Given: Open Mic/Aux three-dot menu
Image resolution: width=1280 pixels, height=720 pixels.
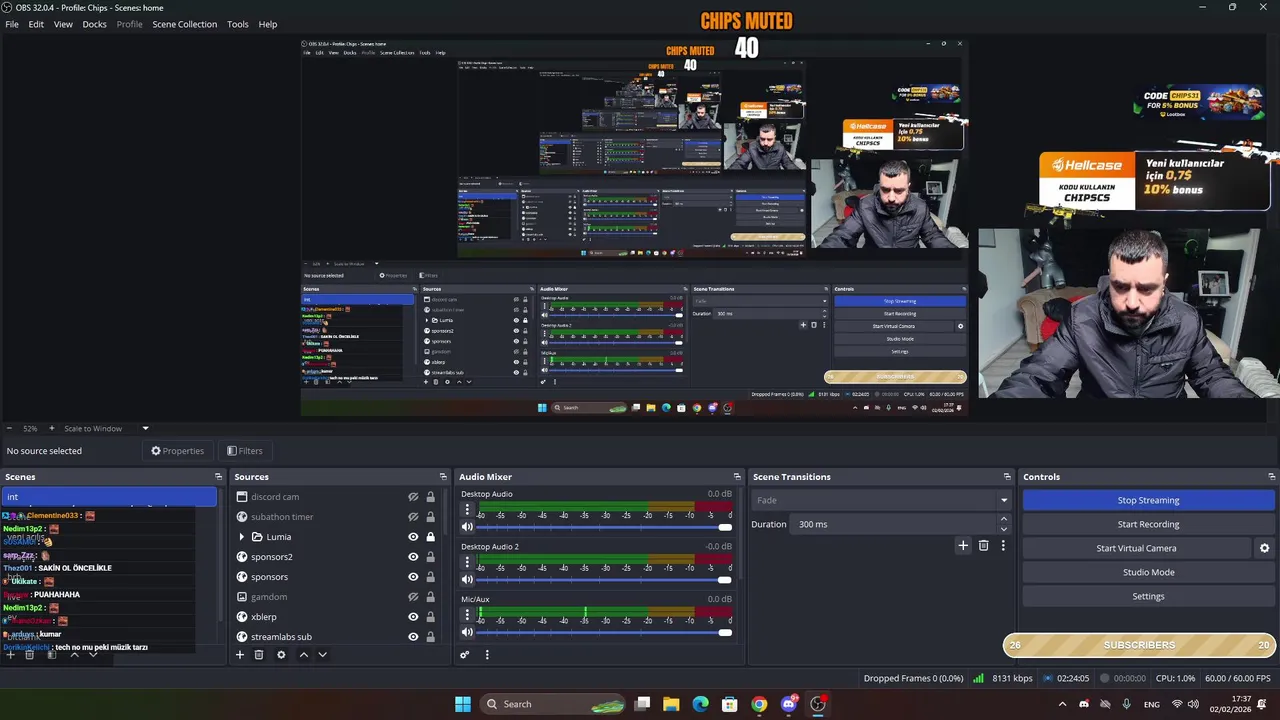Looking at the screenshot, I should tap(467, 615).
